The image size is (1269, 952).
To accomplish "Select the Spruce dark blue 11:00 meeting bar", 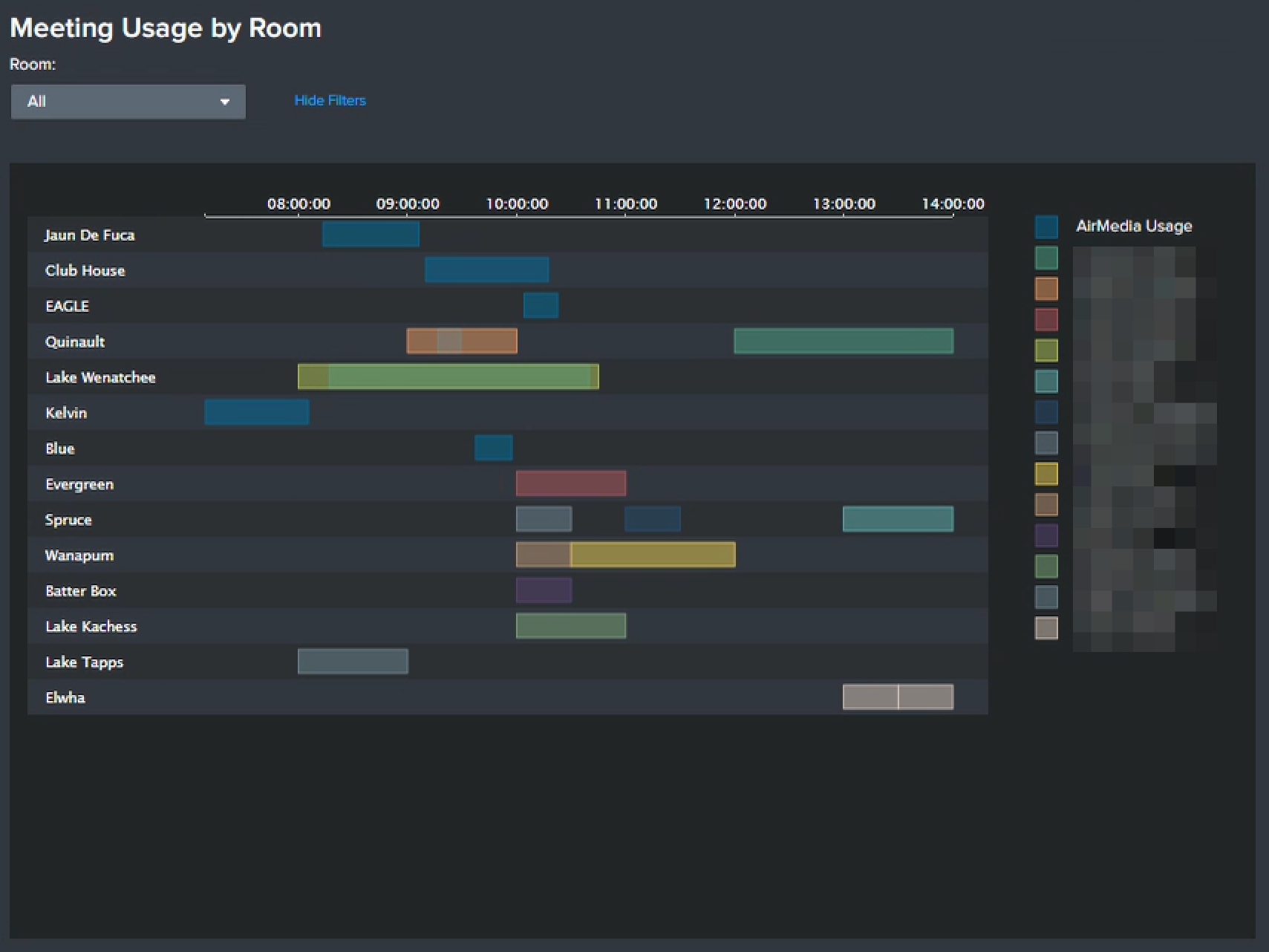I will (x=653, y=519).
